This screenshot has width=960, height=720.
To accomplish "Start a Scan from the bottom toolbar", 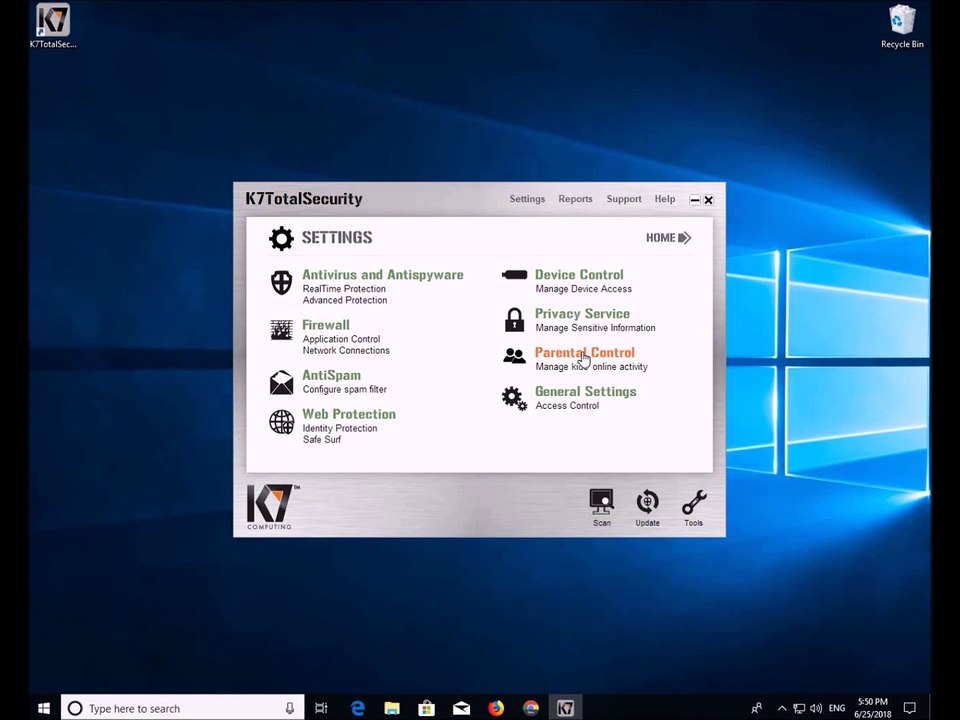I will [601, 508].
